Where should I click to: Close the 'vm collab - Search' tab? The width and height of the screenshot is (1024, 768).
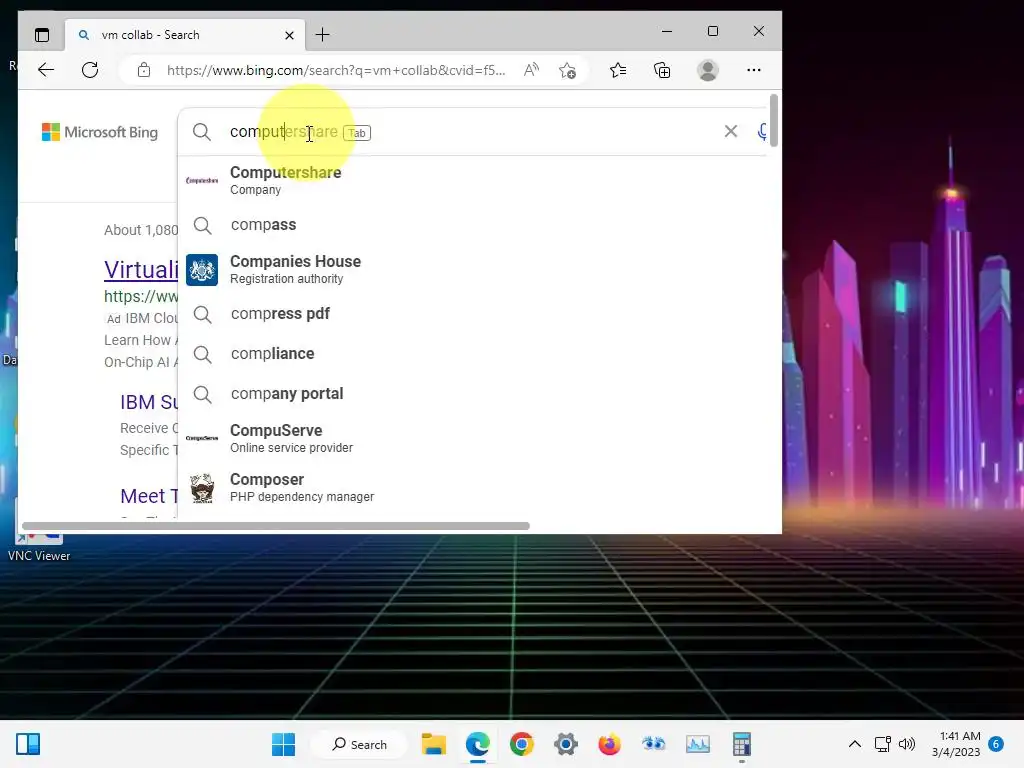click(289, 35)
